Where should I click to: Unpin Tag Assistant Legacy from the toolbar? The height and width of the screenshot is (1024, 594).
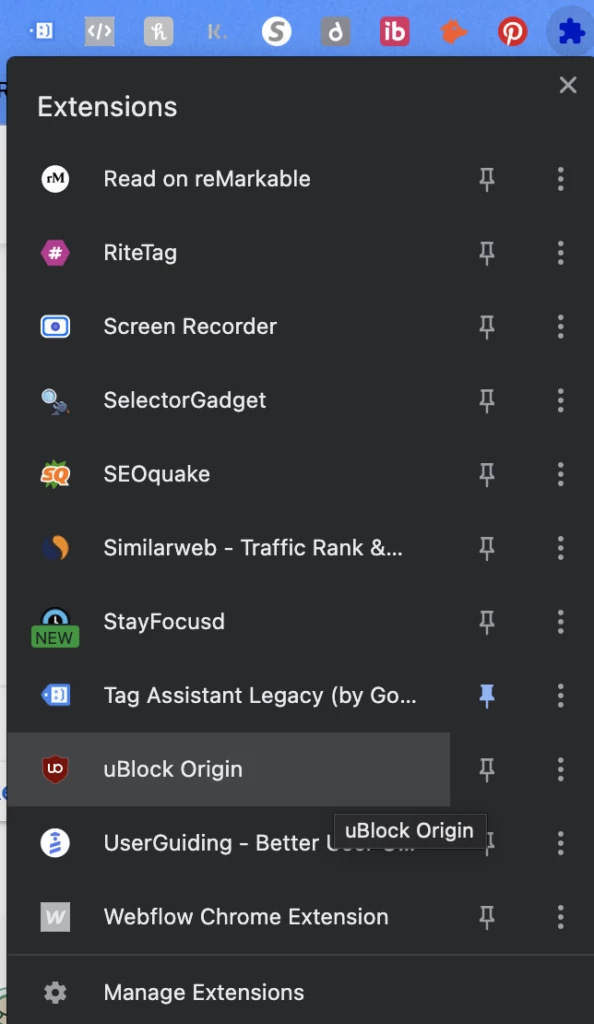487,696
